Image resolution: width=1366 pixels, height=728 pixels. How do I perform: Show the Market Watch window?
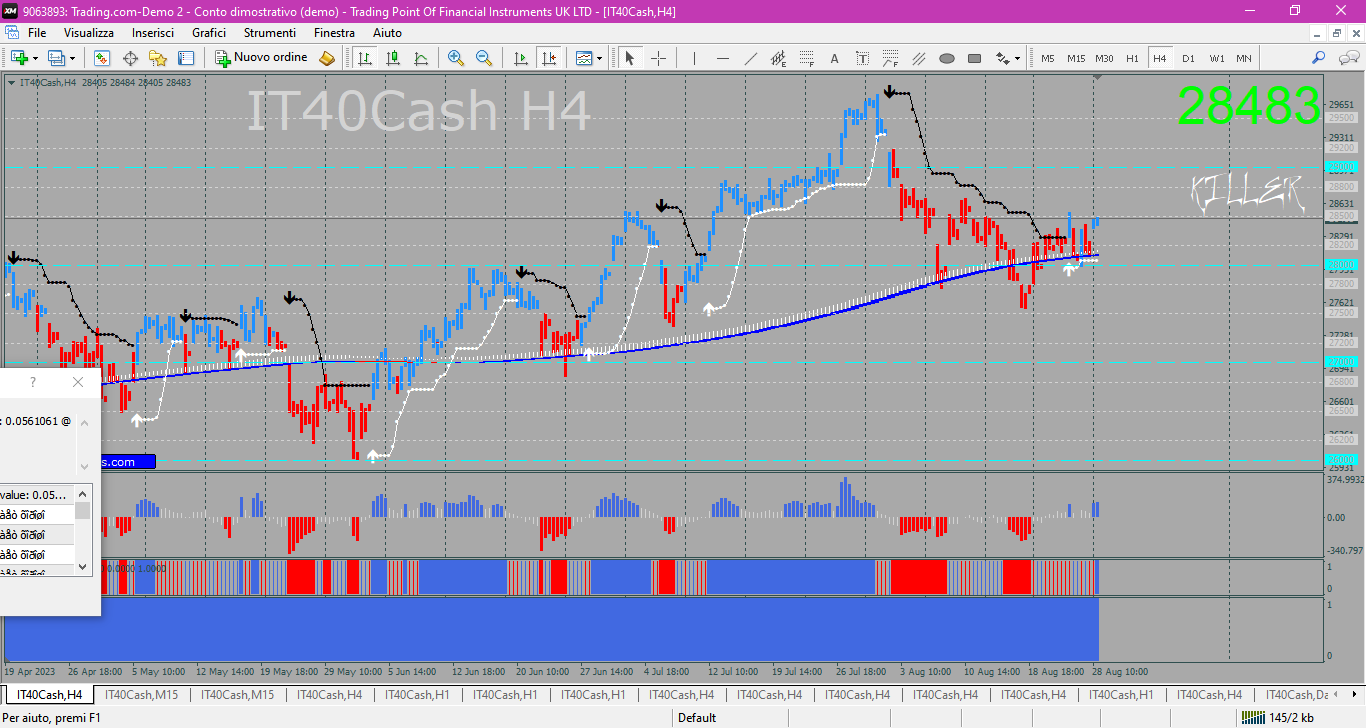coord(102,58)
